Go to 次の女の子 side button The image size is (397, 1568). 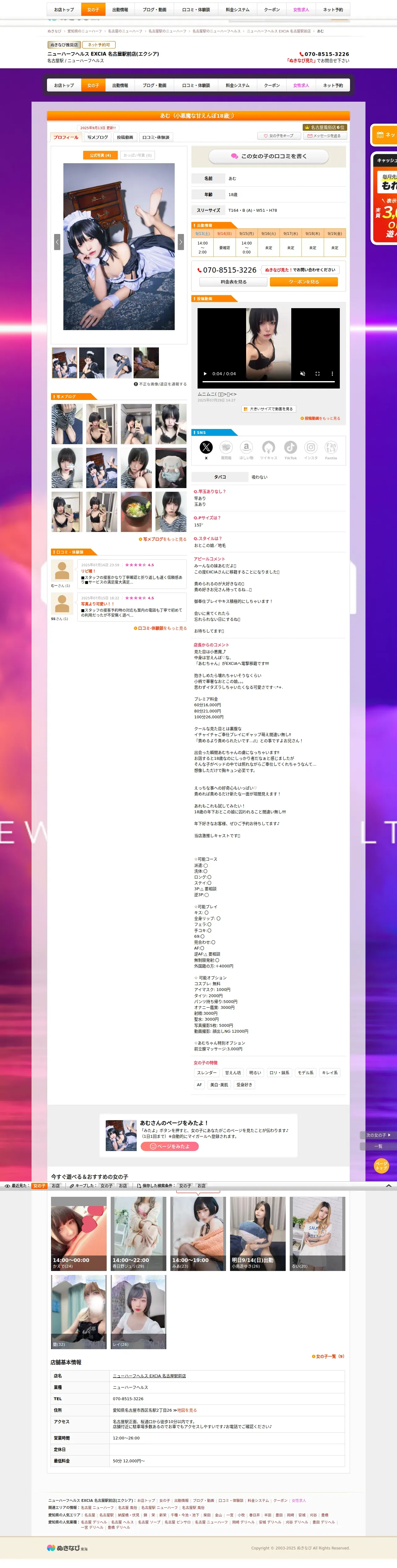pyautogui.click(x=379, y=1135)
